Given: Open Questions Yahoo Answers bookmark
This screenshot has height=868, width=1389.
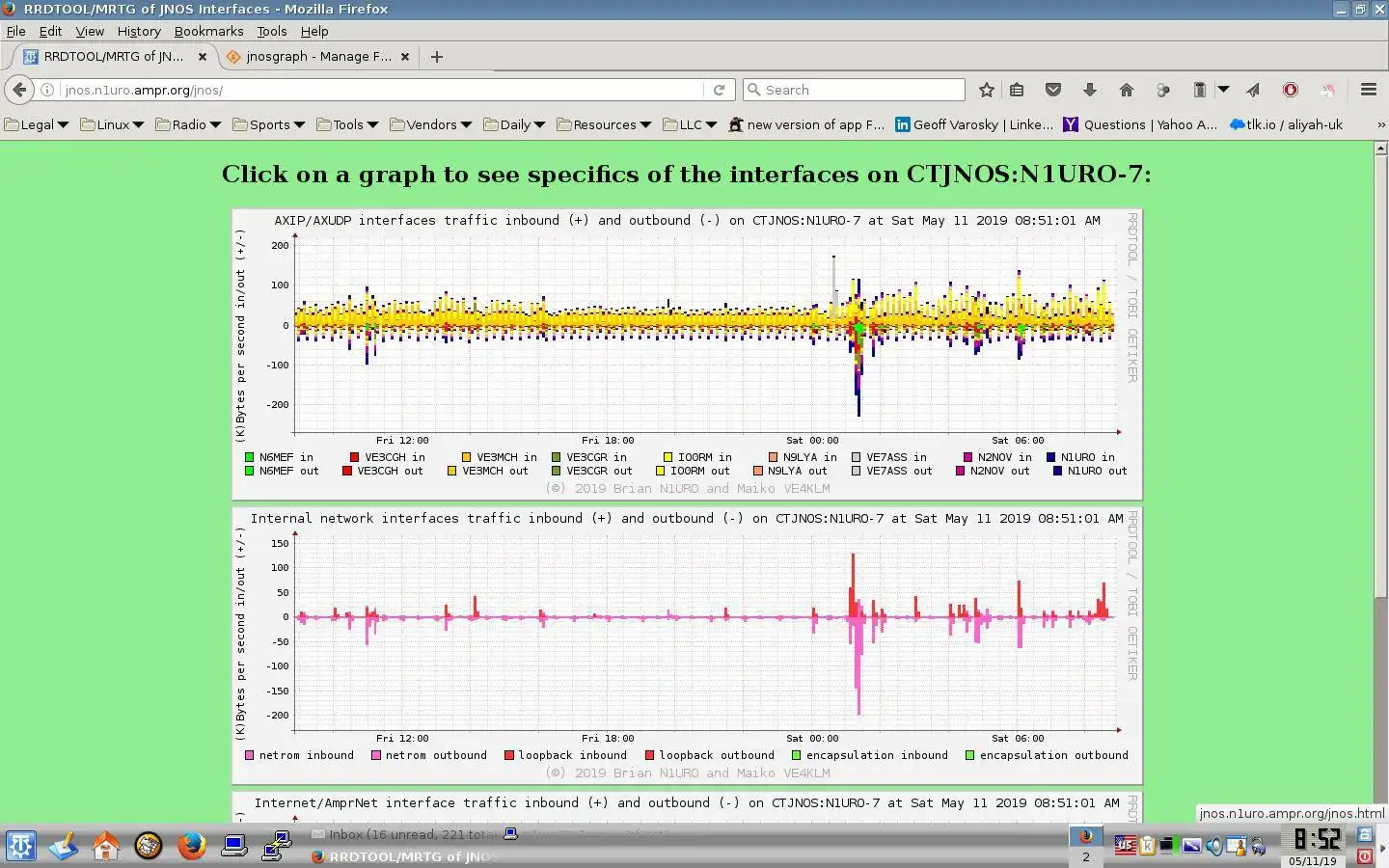Looking at the screenshot, I should (1140, 124).
